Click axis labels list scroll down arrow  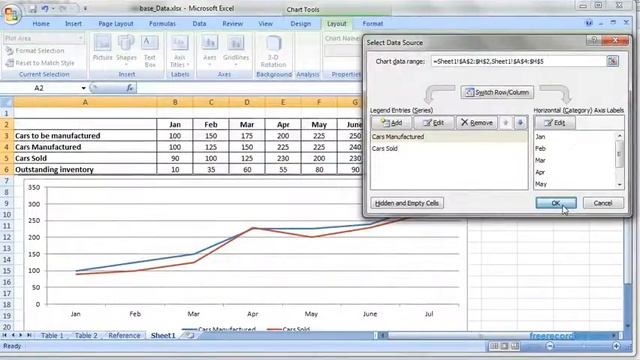[x=620, y=184]
